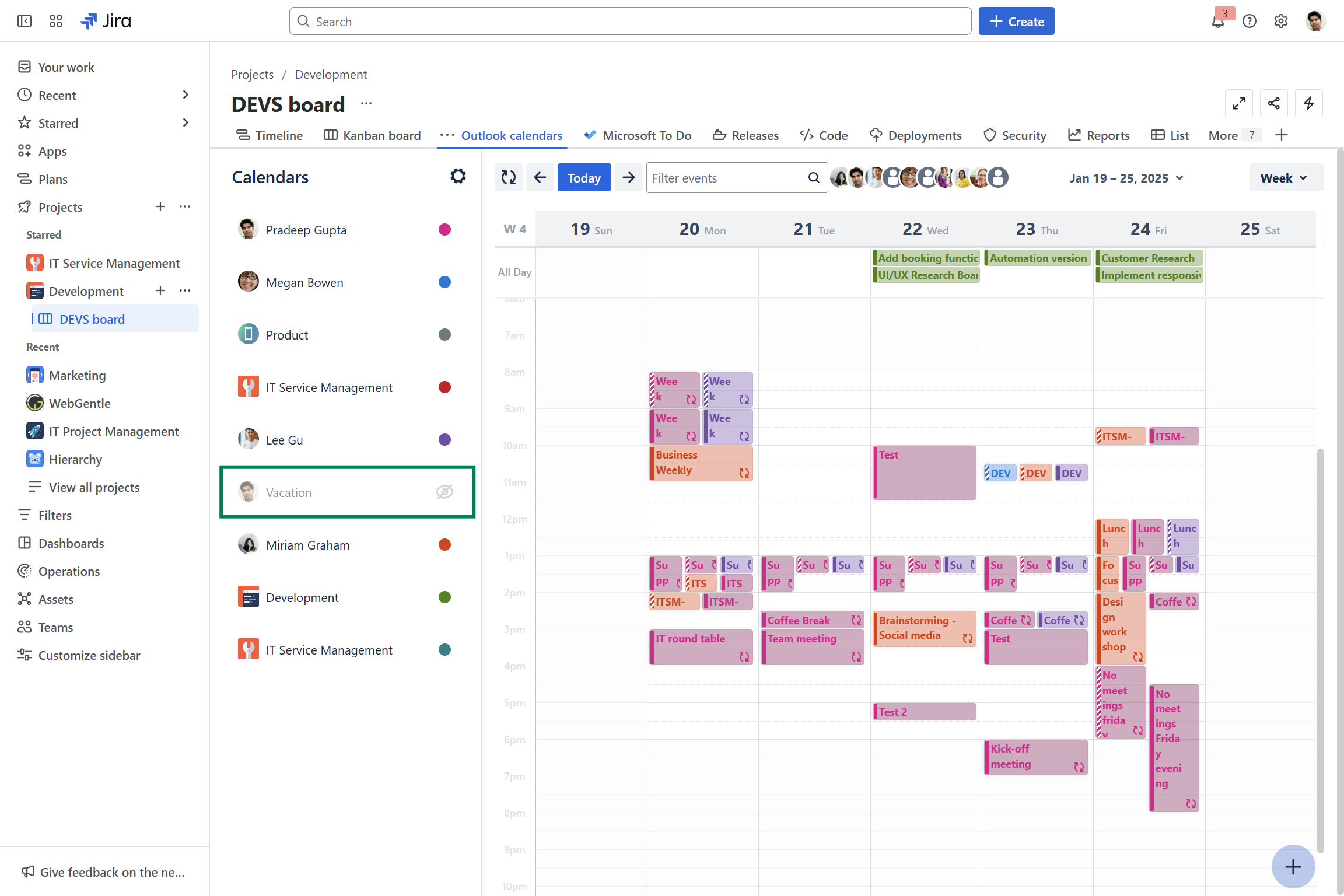Open View all projects
The width and height of the screenshot is (1344, 896).
pos(93,487)
